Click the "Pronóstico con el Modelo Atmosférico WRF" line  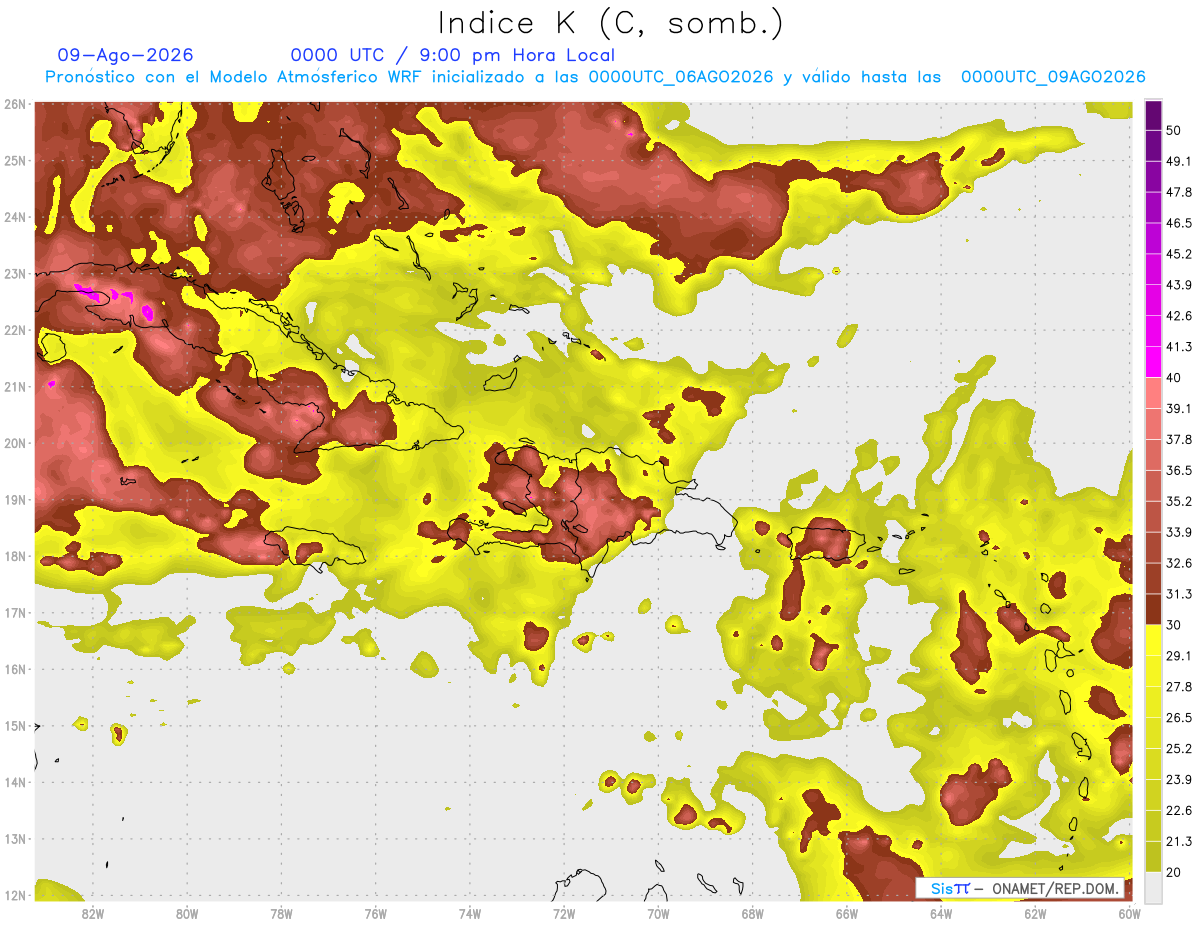[x=595, y=77]
